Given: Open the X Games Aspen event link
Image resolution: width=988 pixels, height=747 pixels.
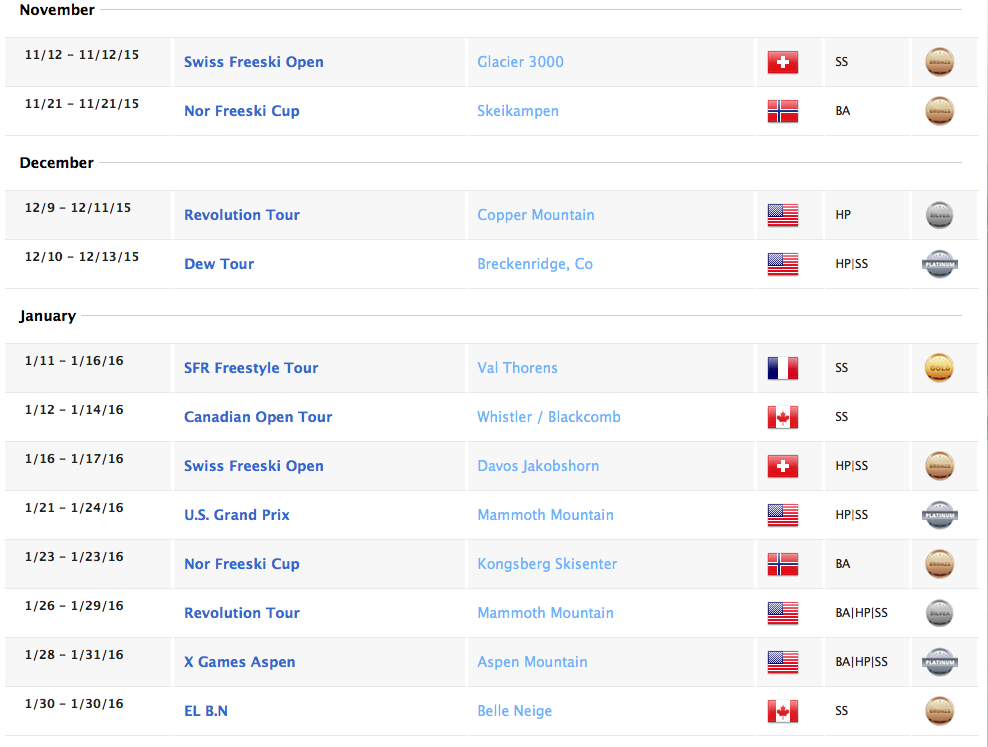Looking at the screenshot, I should tap(239, 662).
